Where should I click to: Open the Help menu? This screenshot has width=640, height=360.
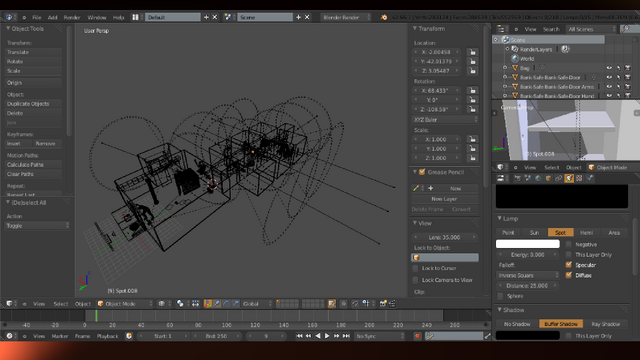118,17
